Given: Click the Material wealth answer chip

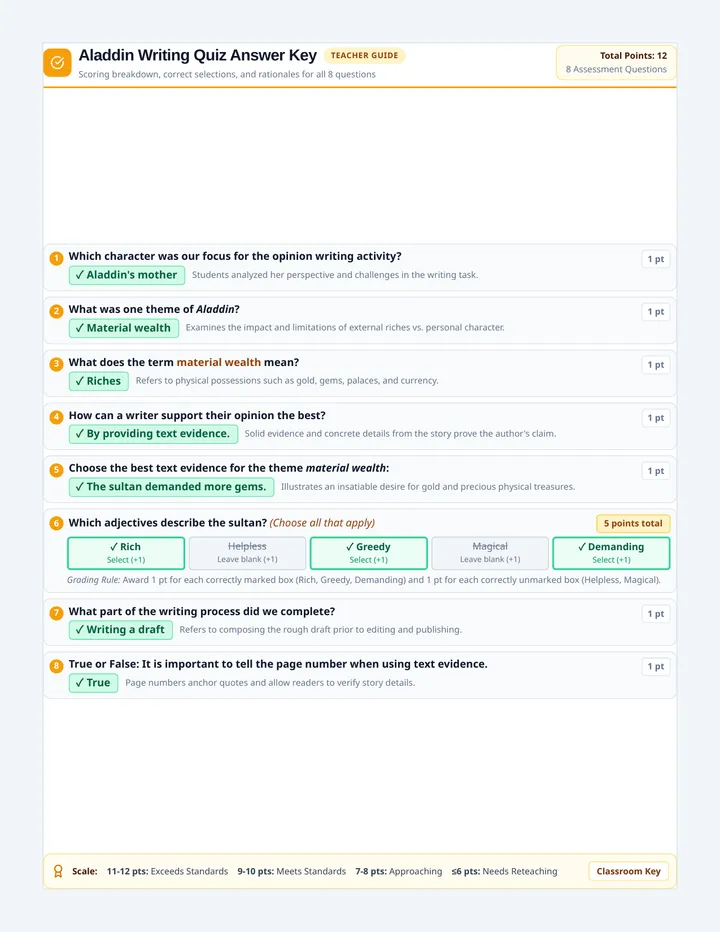Looking at the screenshot, I should pyautogui.click(x=124, y=328).
